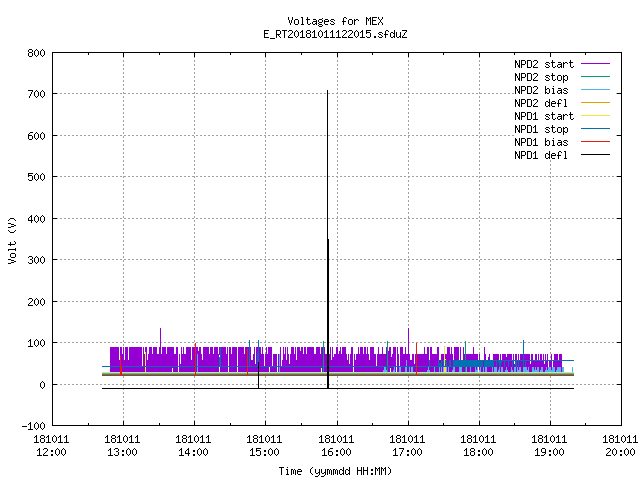Click the 'NPD1 bias' legend label
The height and width of the screenshot is (480, 640).
point(541,142)
